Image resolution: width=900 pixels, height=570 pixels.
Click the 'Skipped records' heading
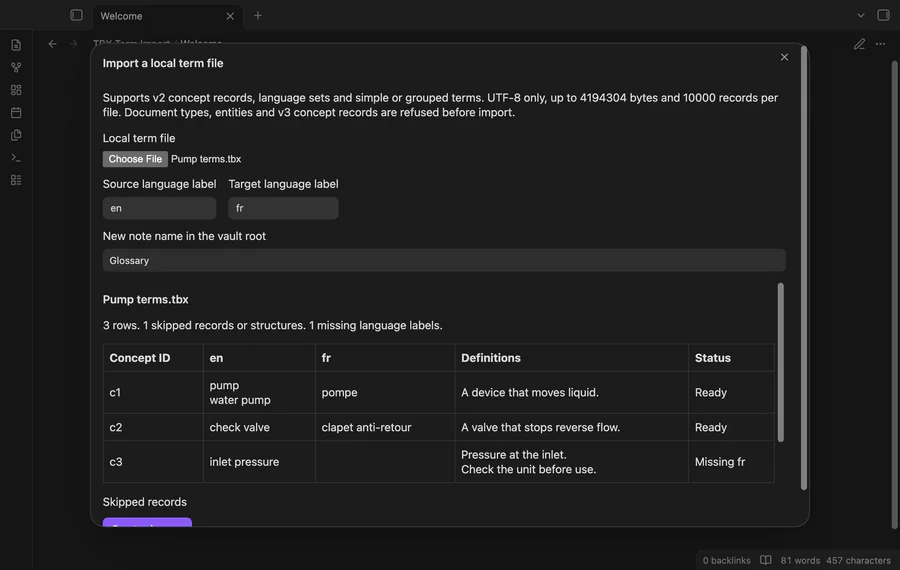point(145,502)
